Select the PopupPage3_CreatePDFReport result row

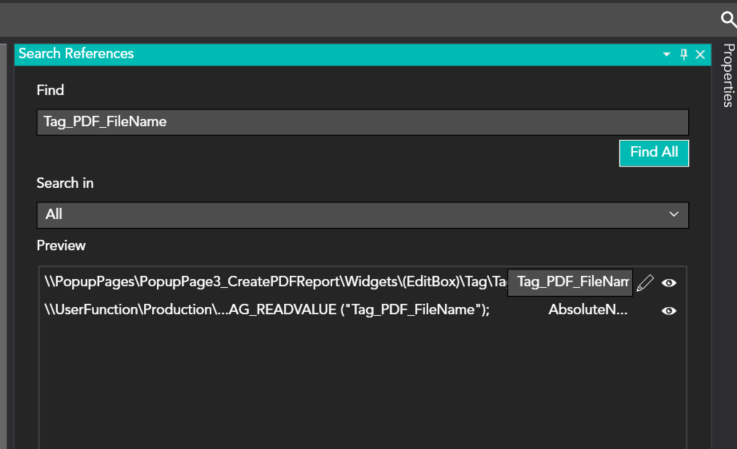pyautogui.click(x=270, y=283)
